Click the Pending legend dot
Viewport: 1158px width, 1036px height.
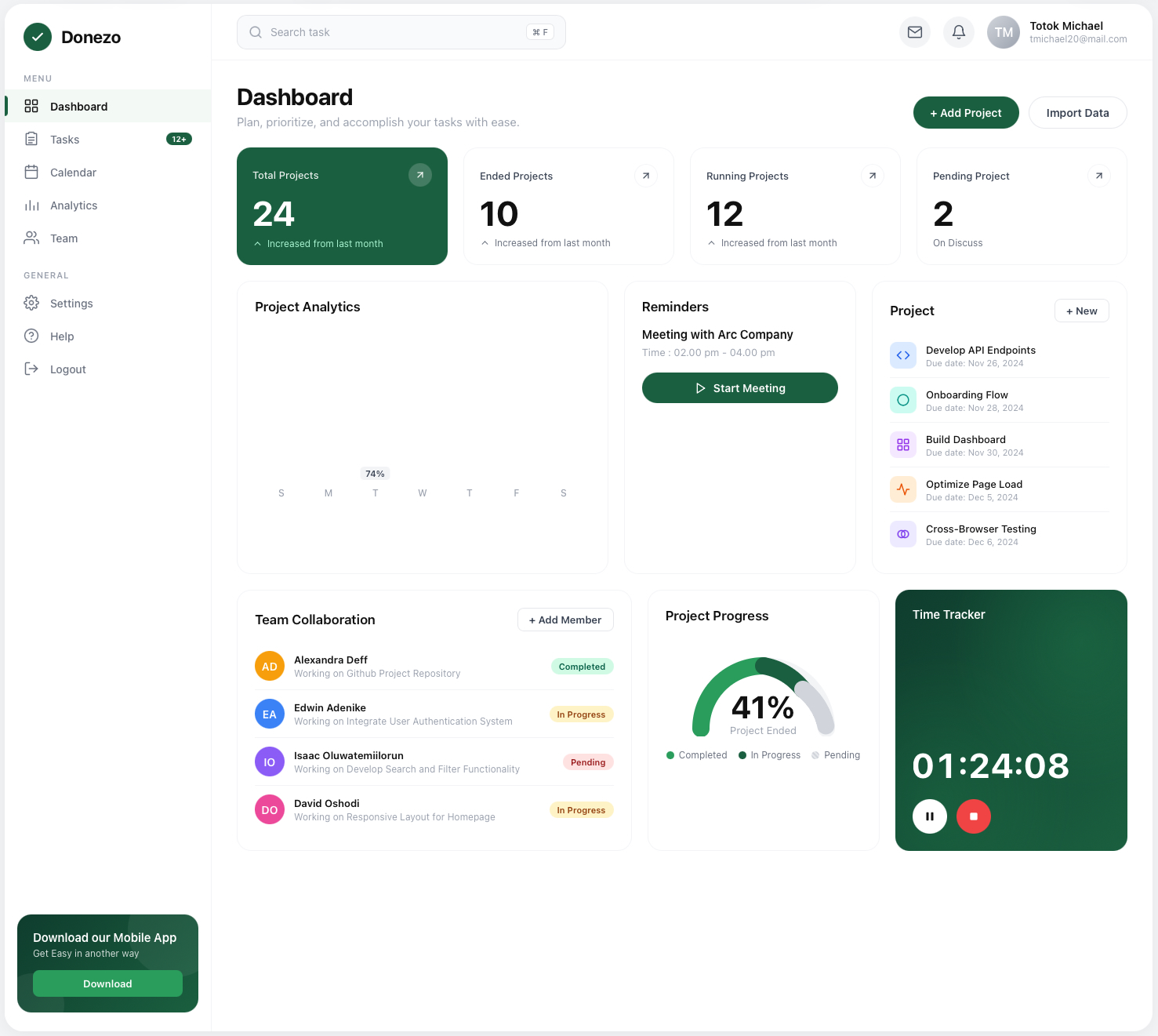(x=815, y=755)
